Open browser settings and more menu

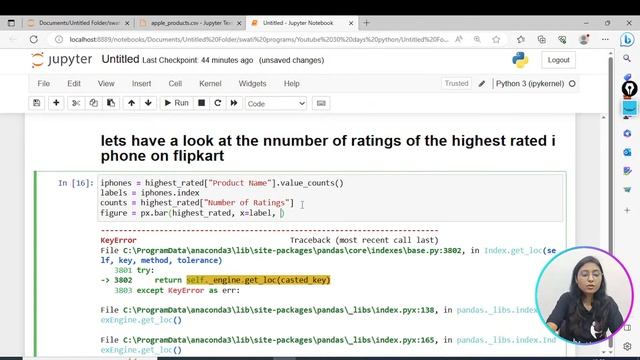(x=605, y=40)
